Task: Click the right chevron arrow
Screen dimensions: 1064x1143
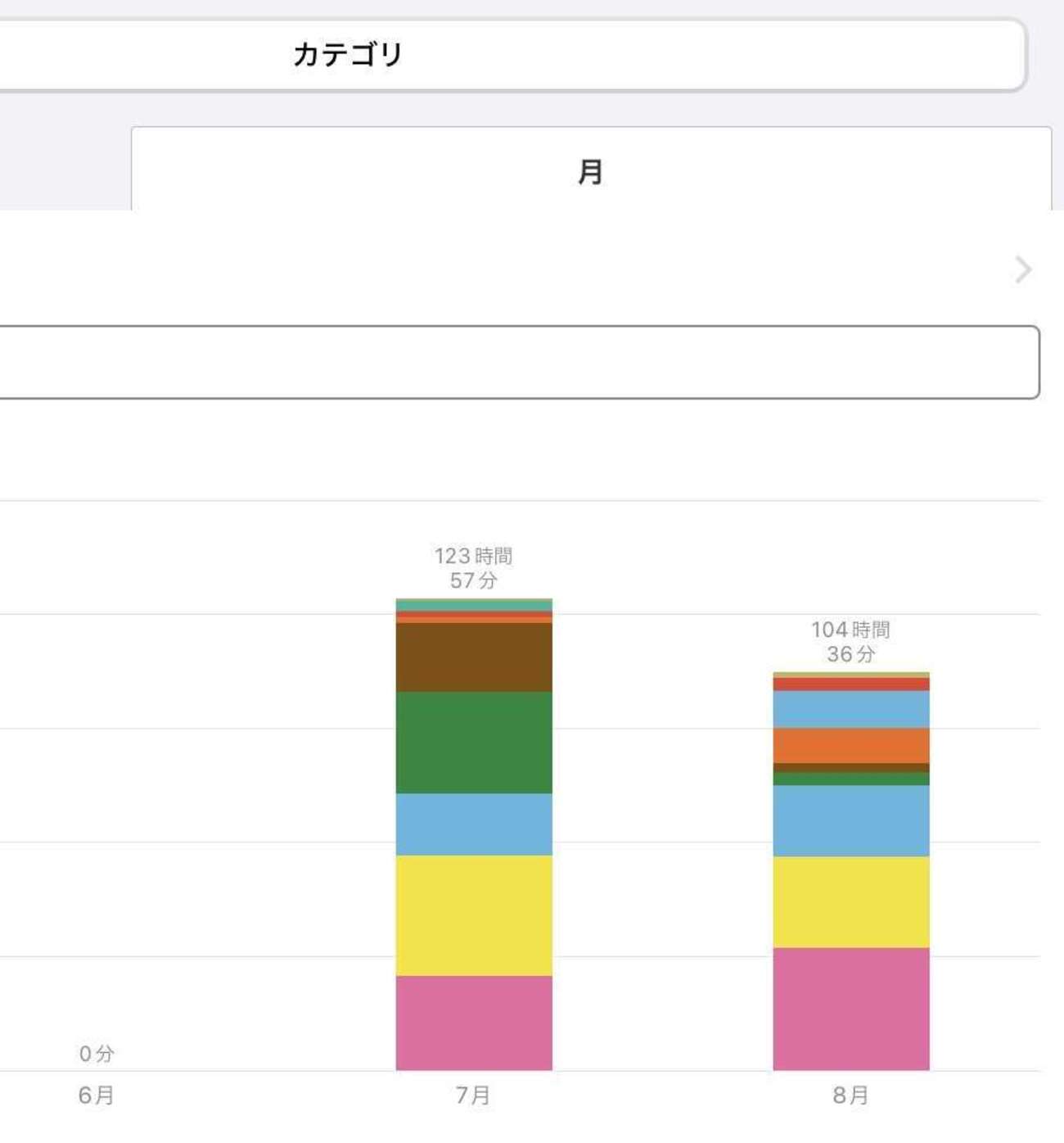Action: 1022,269
